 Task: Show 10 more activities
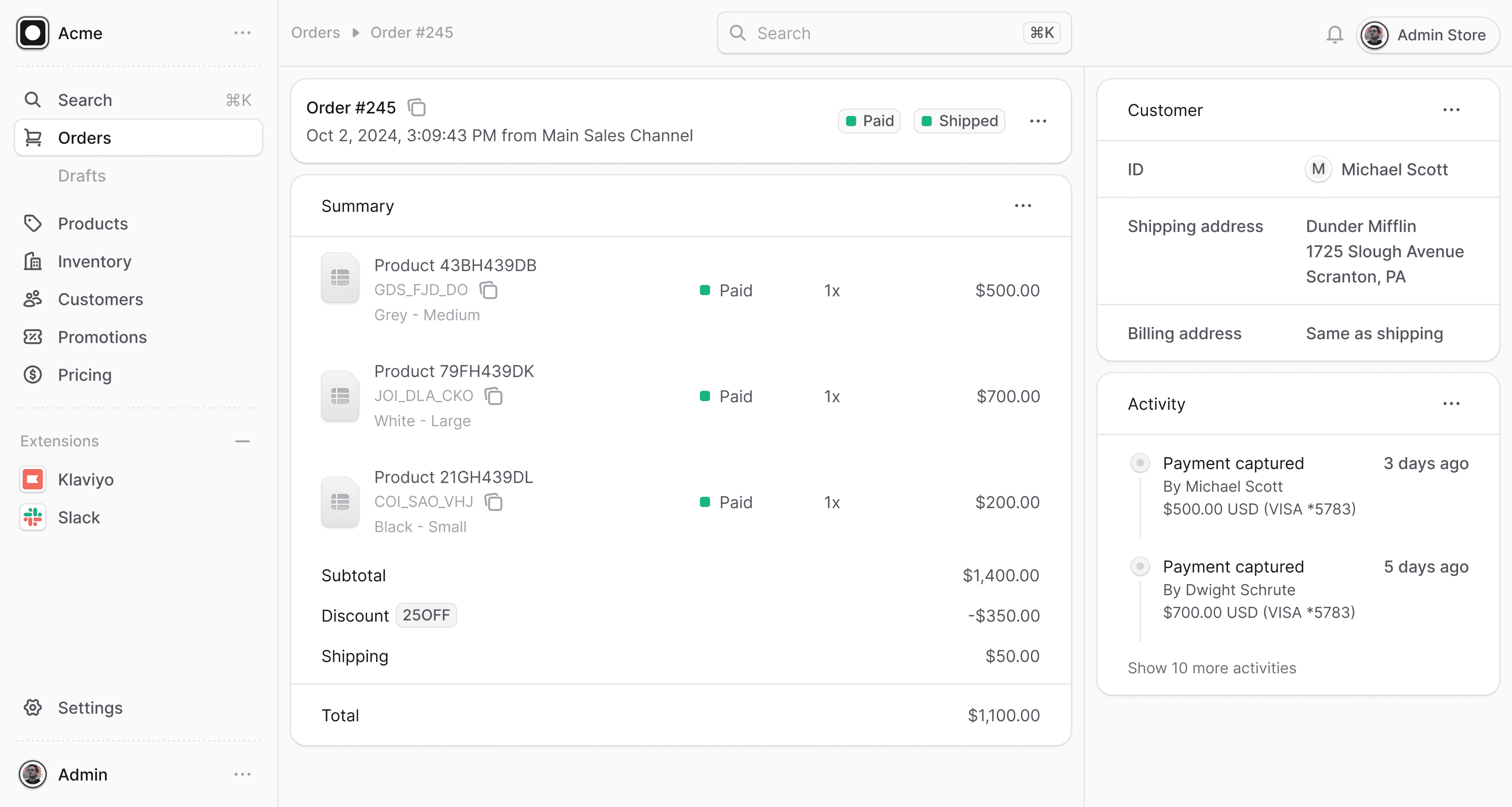pyautogui.click(x=1212, y=668)
